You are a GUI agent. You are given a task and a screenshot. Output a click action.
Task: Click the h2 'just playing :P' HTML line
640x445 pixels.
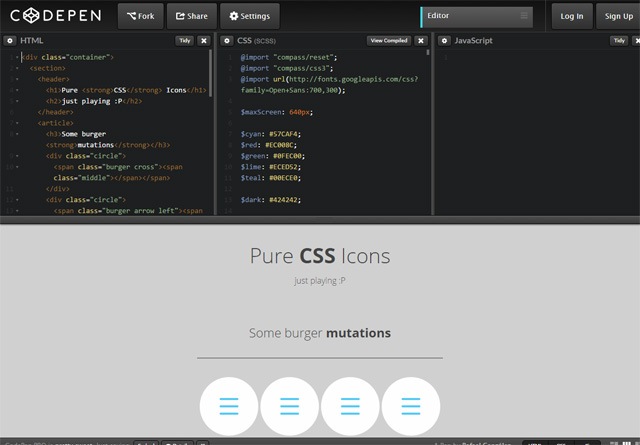pos(94,101)
